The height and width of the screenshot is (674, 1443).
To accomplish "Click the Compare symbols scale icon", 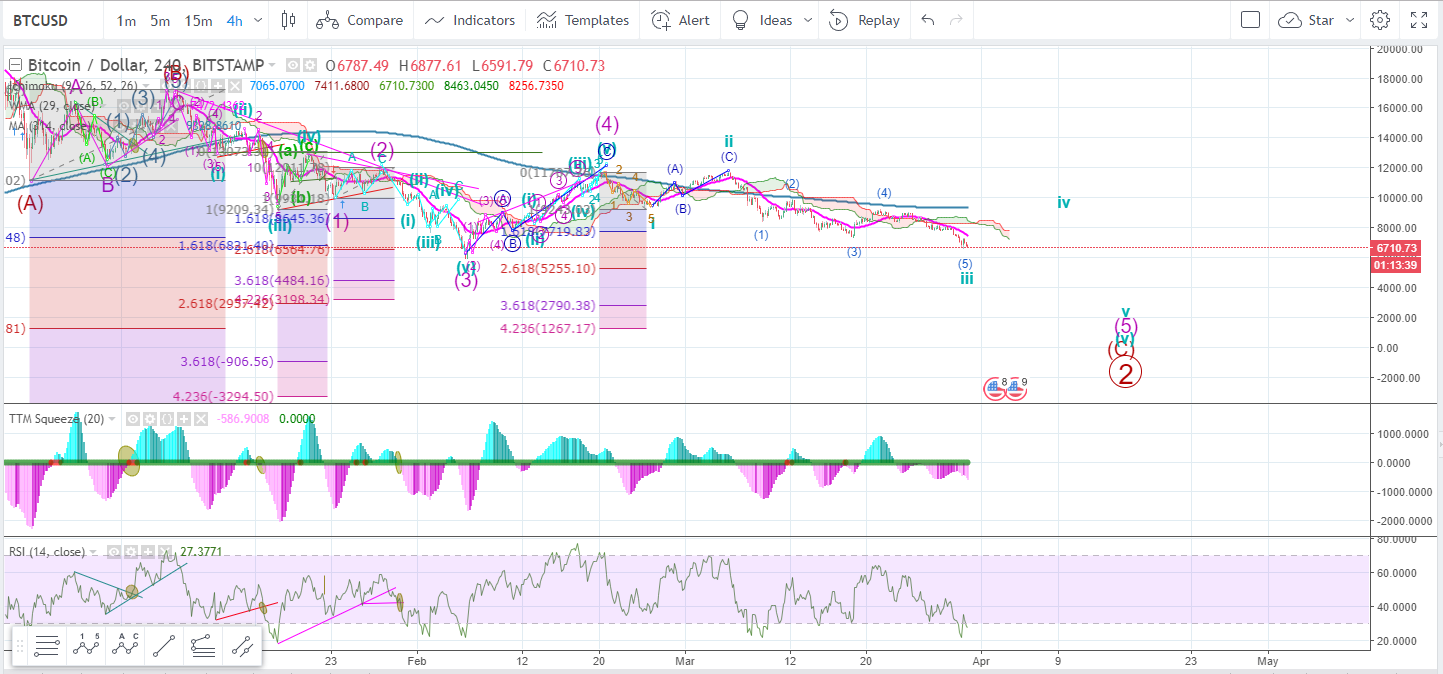I will click(x=326, y=20).
